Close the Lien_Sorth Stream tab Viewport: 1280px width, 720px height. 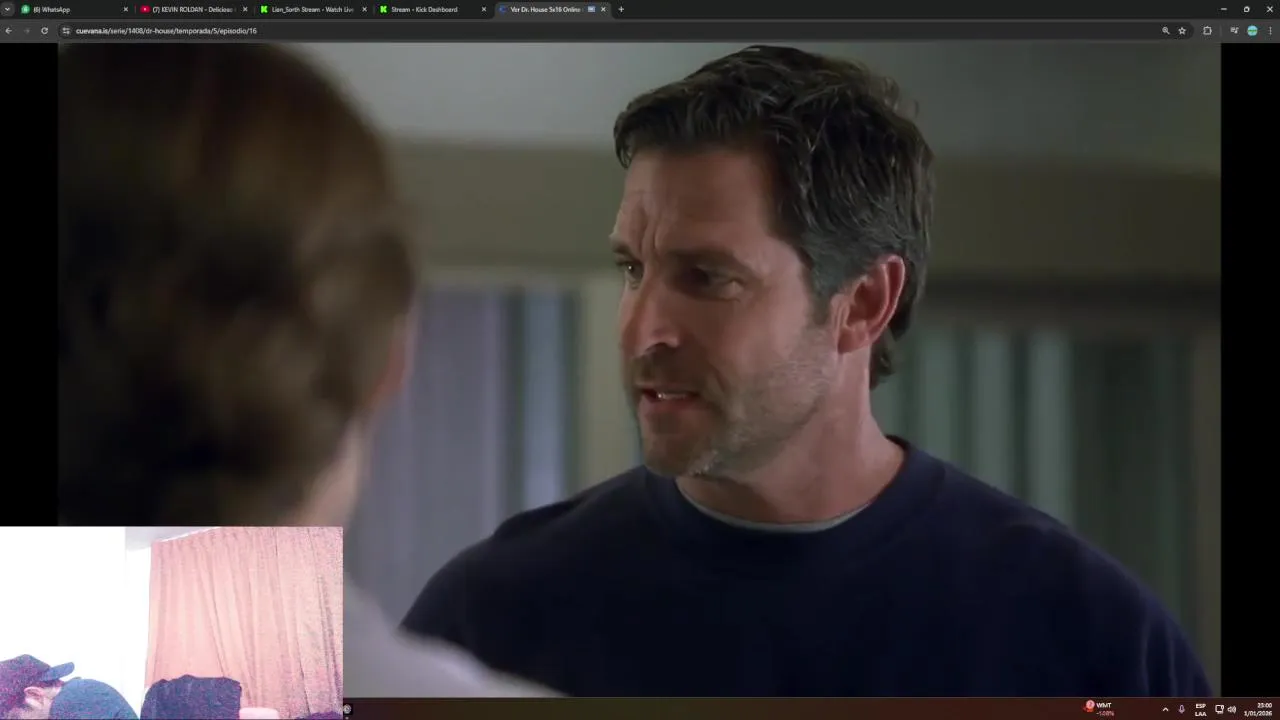364,9
